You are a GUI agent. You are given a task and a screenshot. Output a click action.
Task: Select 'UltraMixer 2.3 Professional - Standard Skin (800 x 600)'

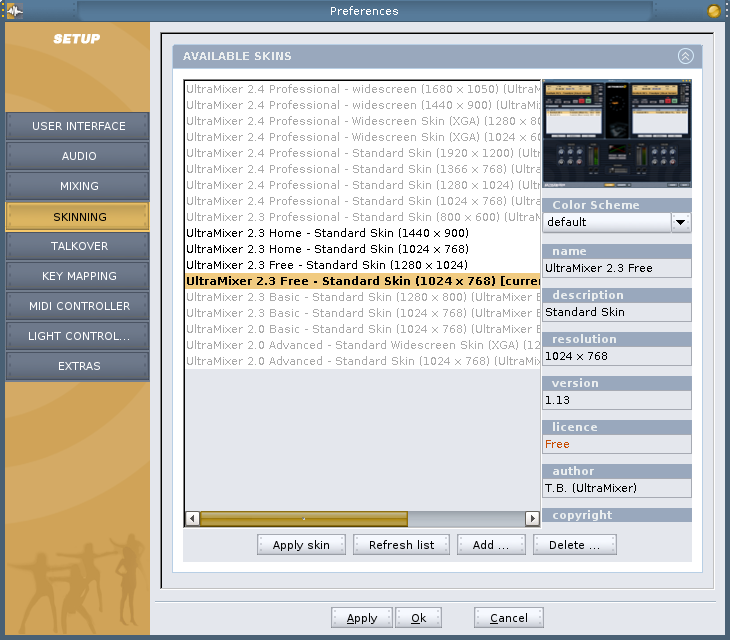click(362, 217)
